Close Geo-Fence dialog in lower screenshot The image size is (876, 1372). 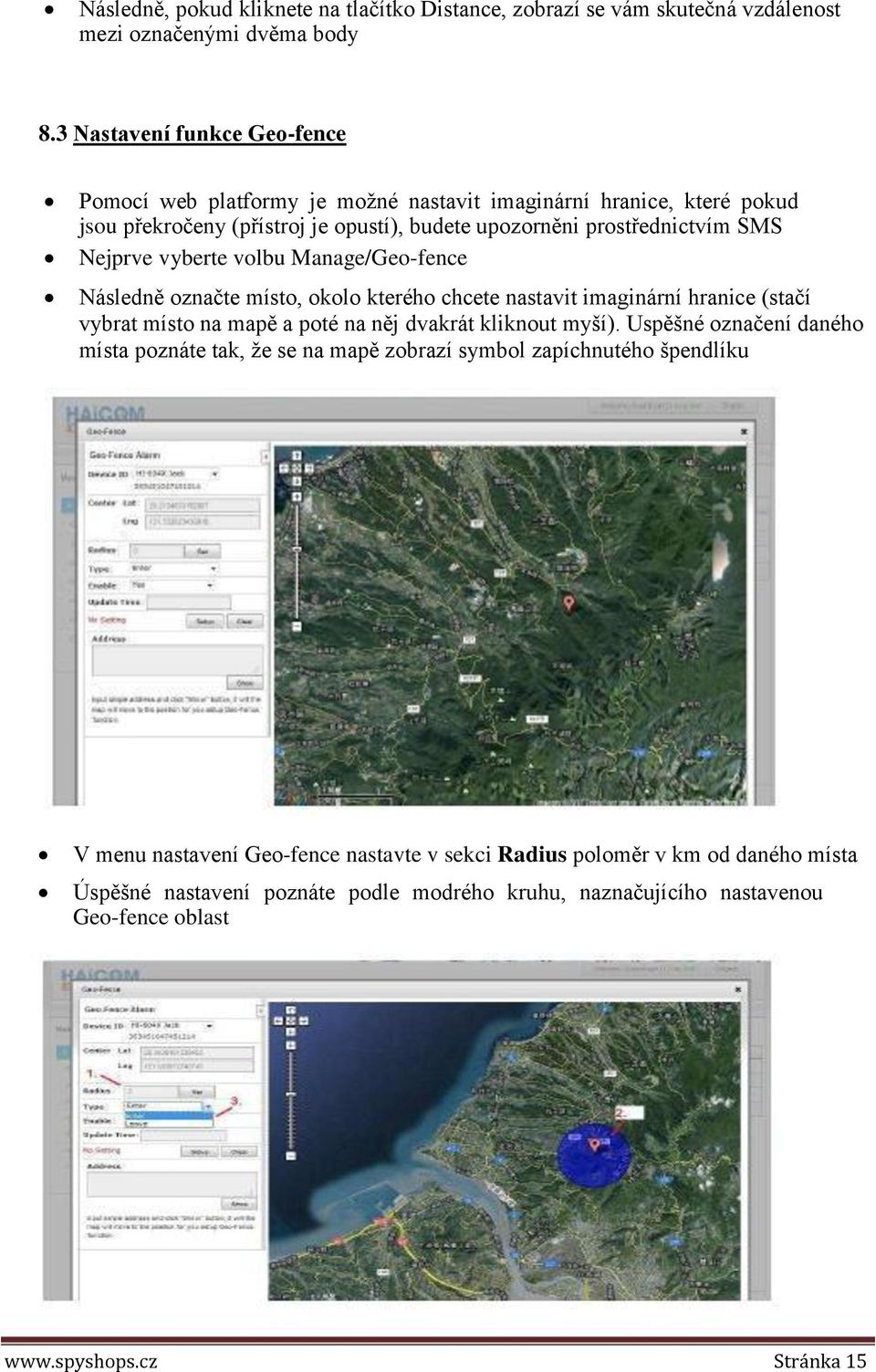[x=737, y=989]
